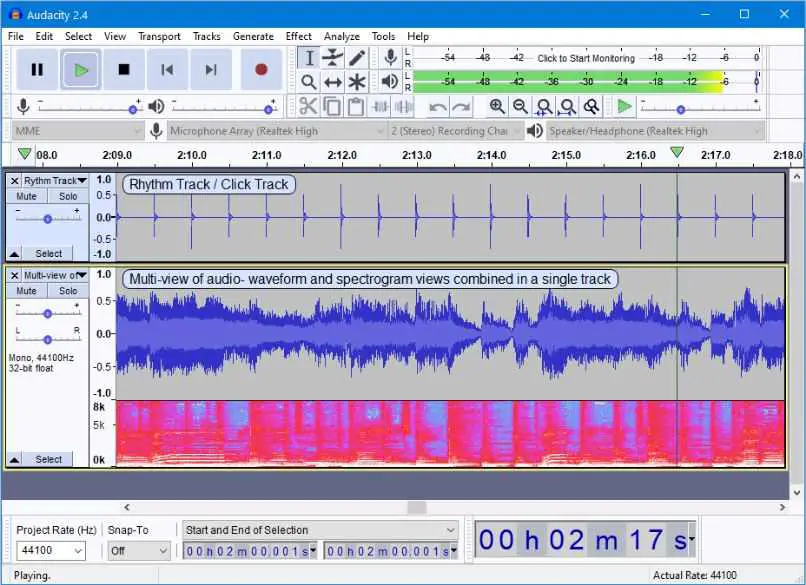This screenshot has width=806, height=585.
Task: Select the Envelope tool
Action: click(333, 58)
